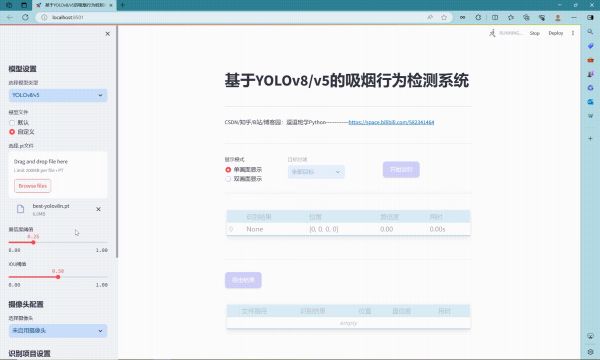Toggle split screen icon in toolbar
The height and width of the screenshot is (360, 600).
(495, 17)
